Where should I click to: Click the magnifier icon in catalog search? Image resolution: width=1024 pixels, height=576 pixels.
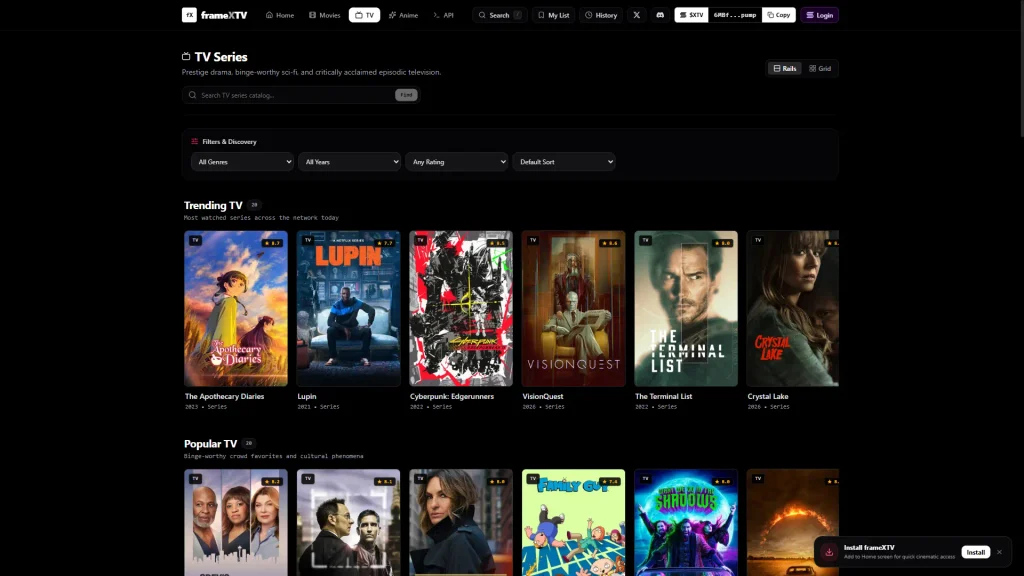pyautogui.click(x=192, y=95)
